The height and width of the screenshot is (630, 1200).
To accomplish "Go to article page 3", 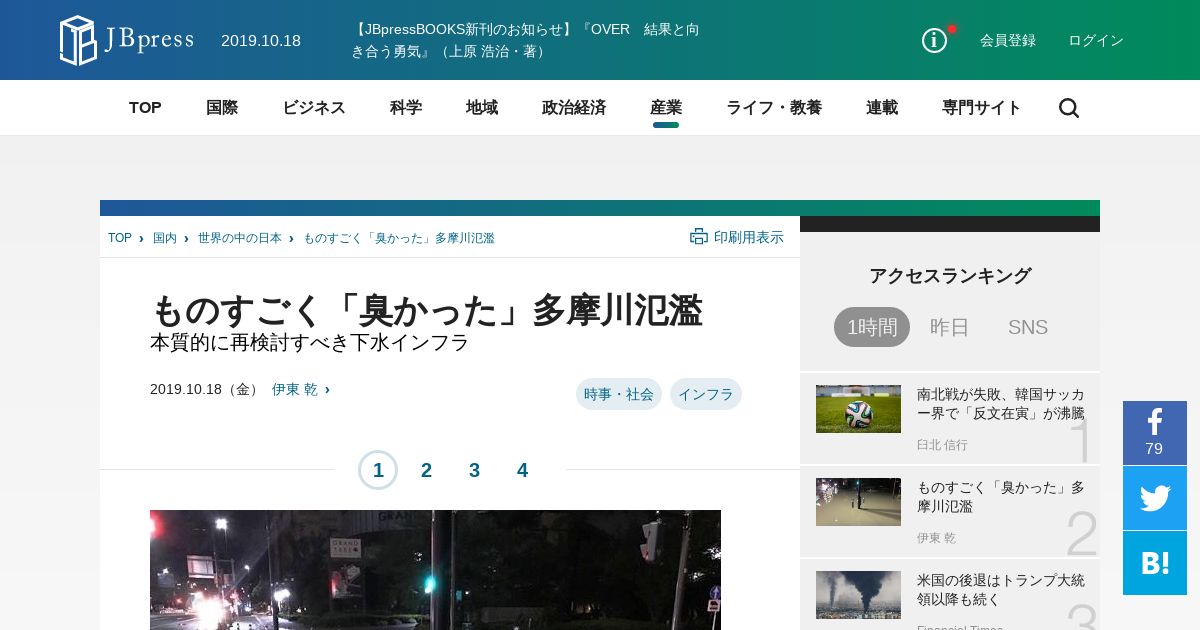I will coord(474,470).
